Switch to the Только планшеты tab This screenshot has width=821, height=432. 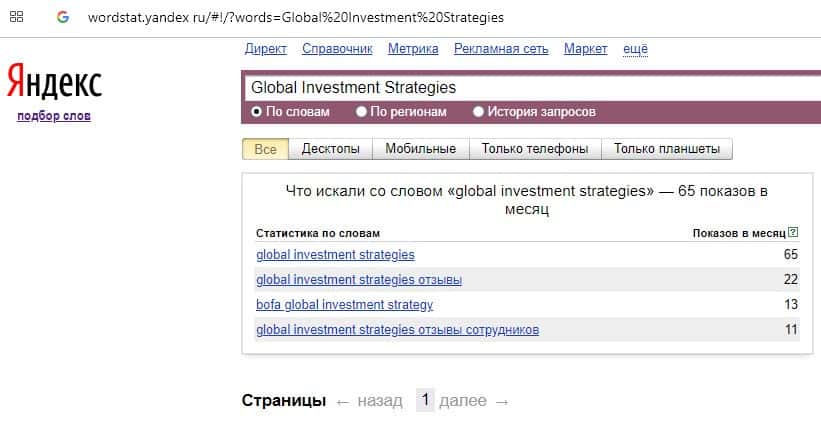pyautogui.click(x=666, y=149)
